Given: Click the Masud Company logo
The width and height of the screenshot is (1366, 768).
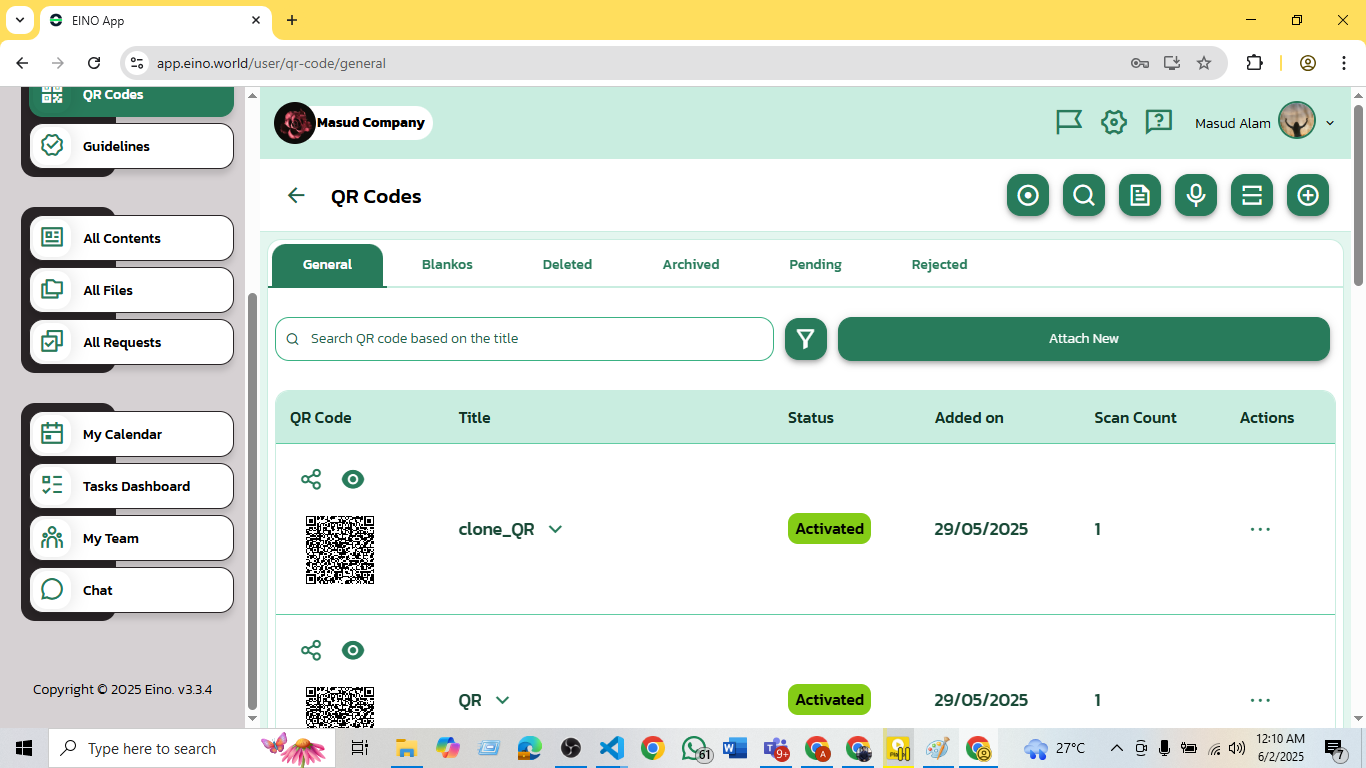Looking at the screenshot, I should [295, 123].
